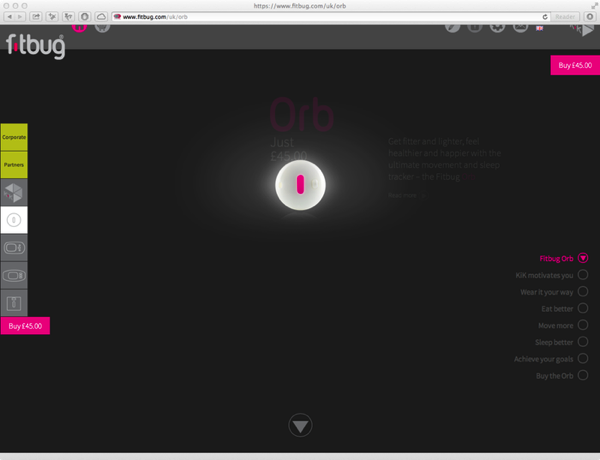Go forward in Safari

[20, 16]
